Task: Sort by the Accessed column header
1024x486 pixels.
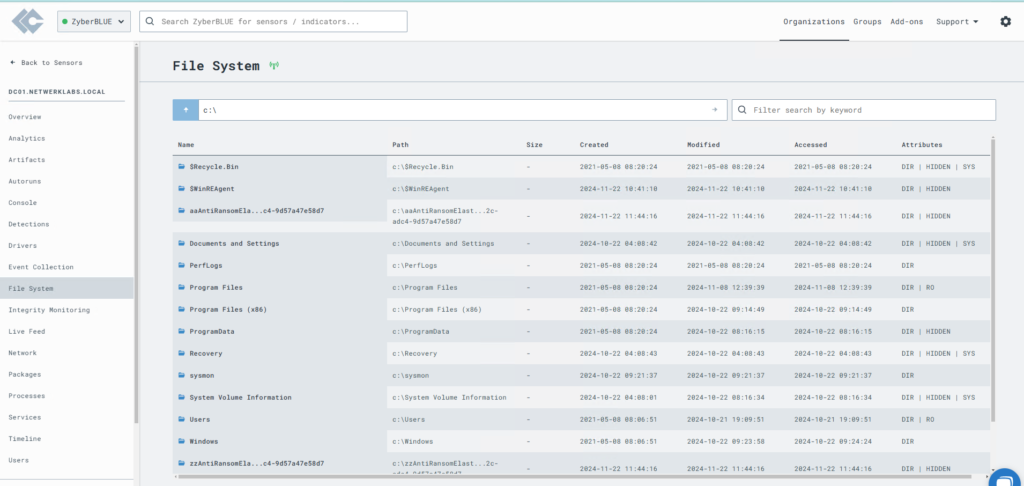Action: (x=810, y=144)
